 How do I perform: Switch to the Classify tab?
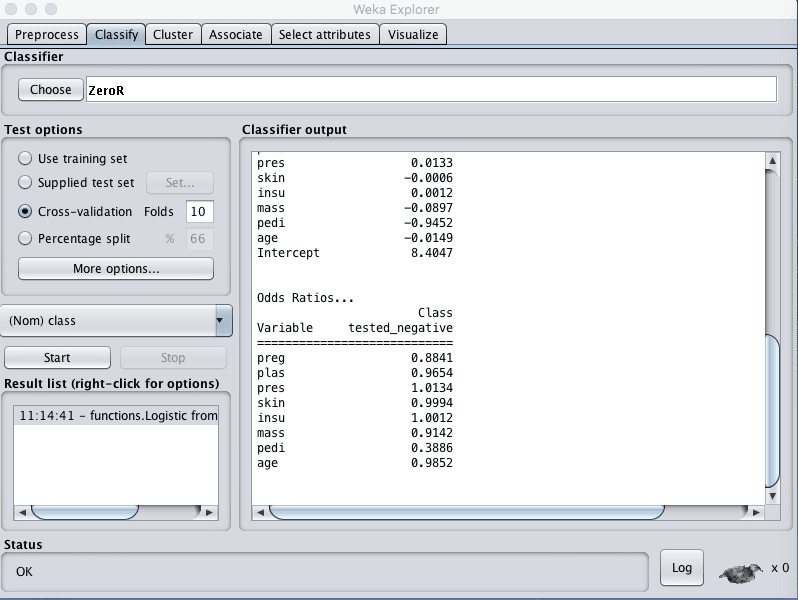coord(116,35)
